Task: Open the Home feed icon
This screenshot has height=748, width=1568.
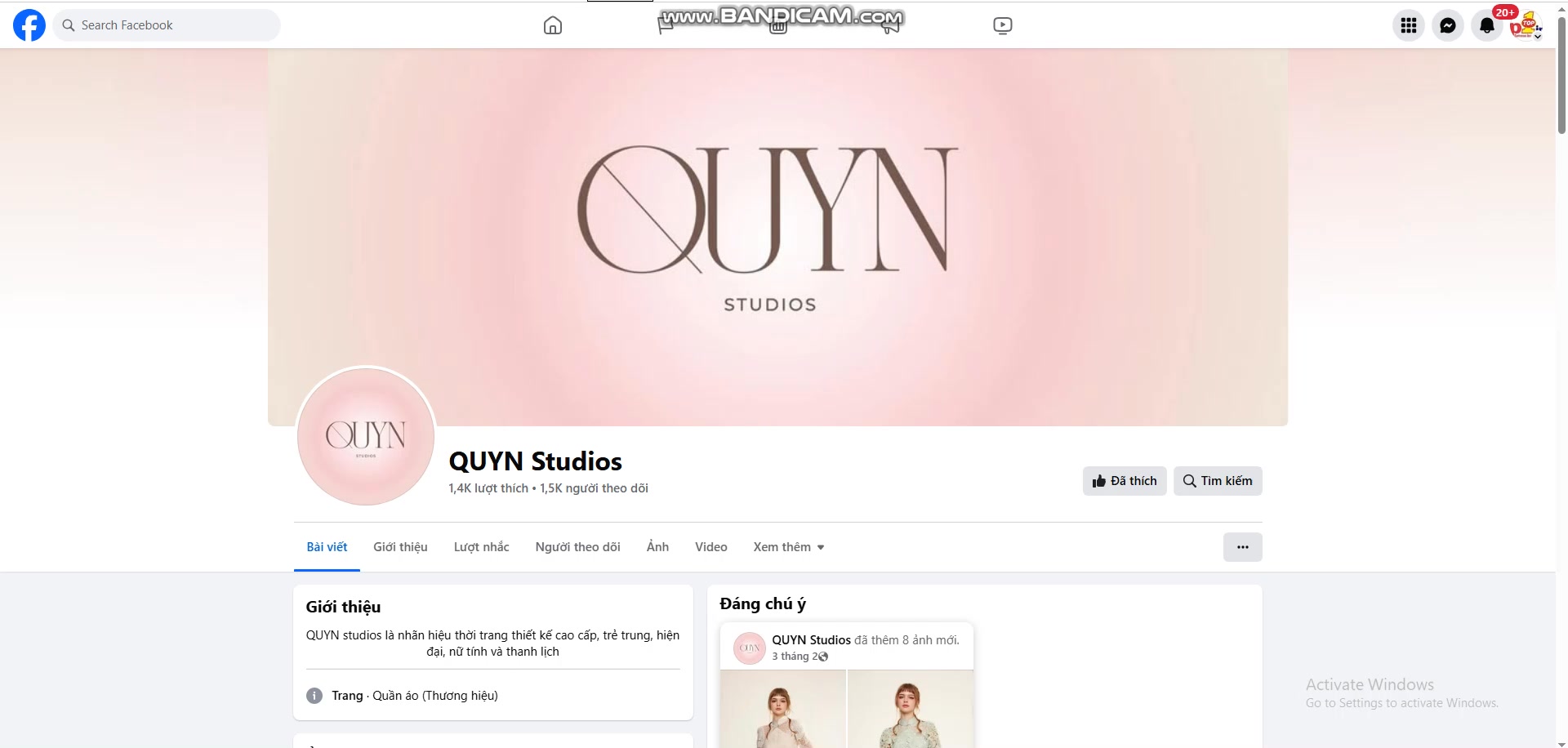Action: point(553,25)
